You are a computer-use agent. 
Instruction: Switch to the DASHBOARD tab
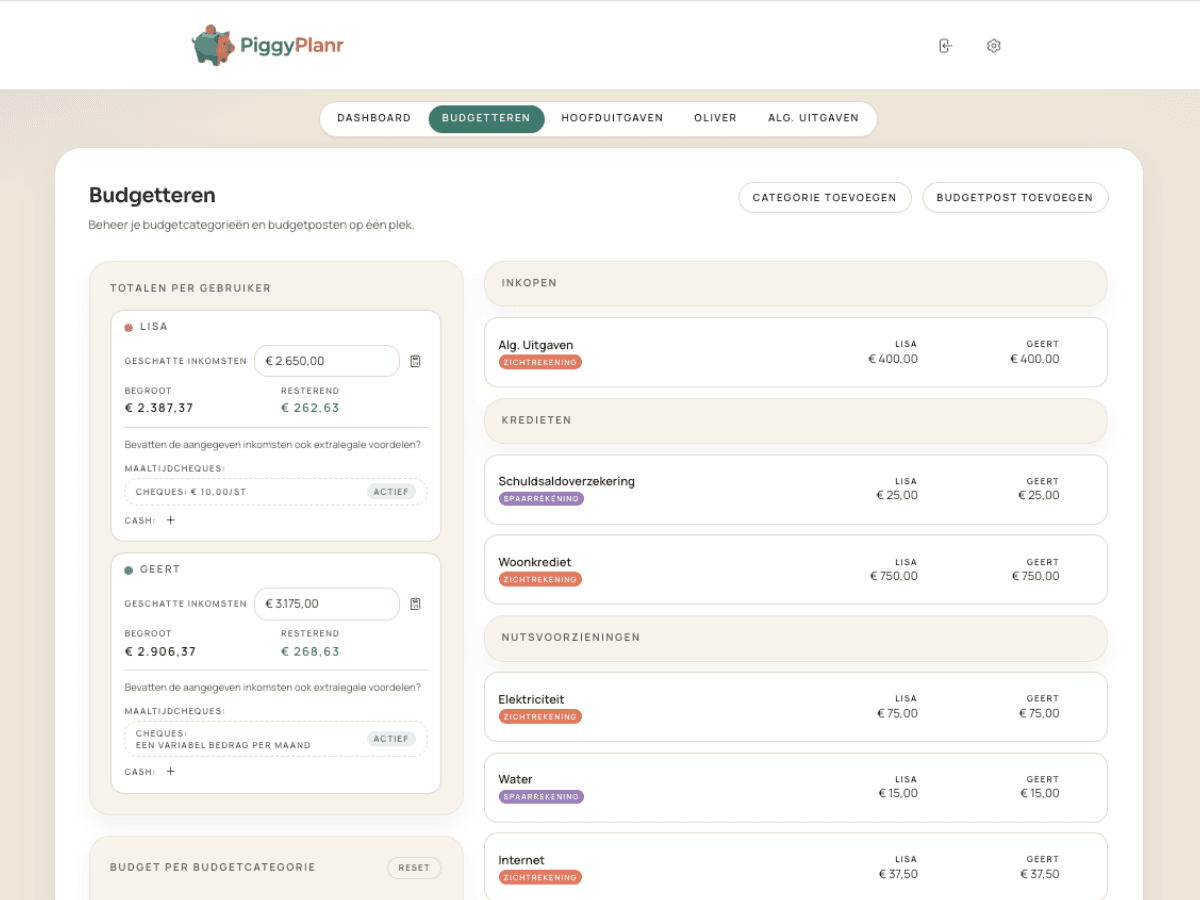(x=373, y=118)
